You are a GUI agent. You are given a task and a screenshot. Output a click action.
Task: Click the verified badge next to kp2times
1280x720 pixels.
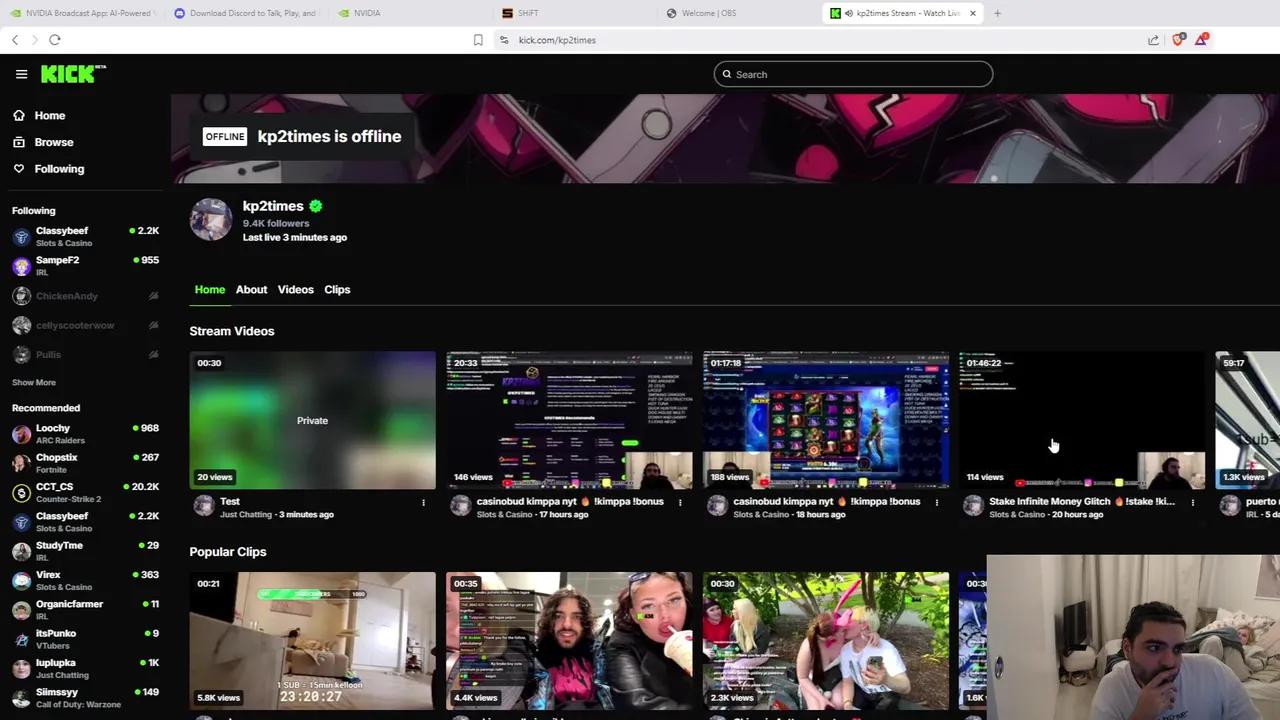[315, 205]
